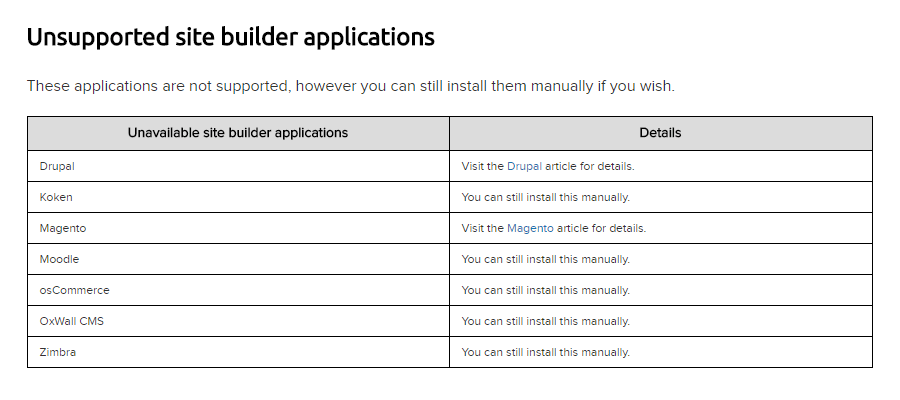This screenshot has width=900, height=400.
Task: Click the Zimbra table cell
Action: click(x=239, y=352)
